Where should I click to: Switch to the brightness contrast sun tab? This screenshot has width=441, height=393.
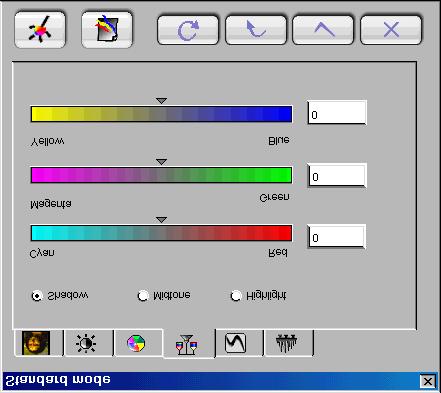88,343
